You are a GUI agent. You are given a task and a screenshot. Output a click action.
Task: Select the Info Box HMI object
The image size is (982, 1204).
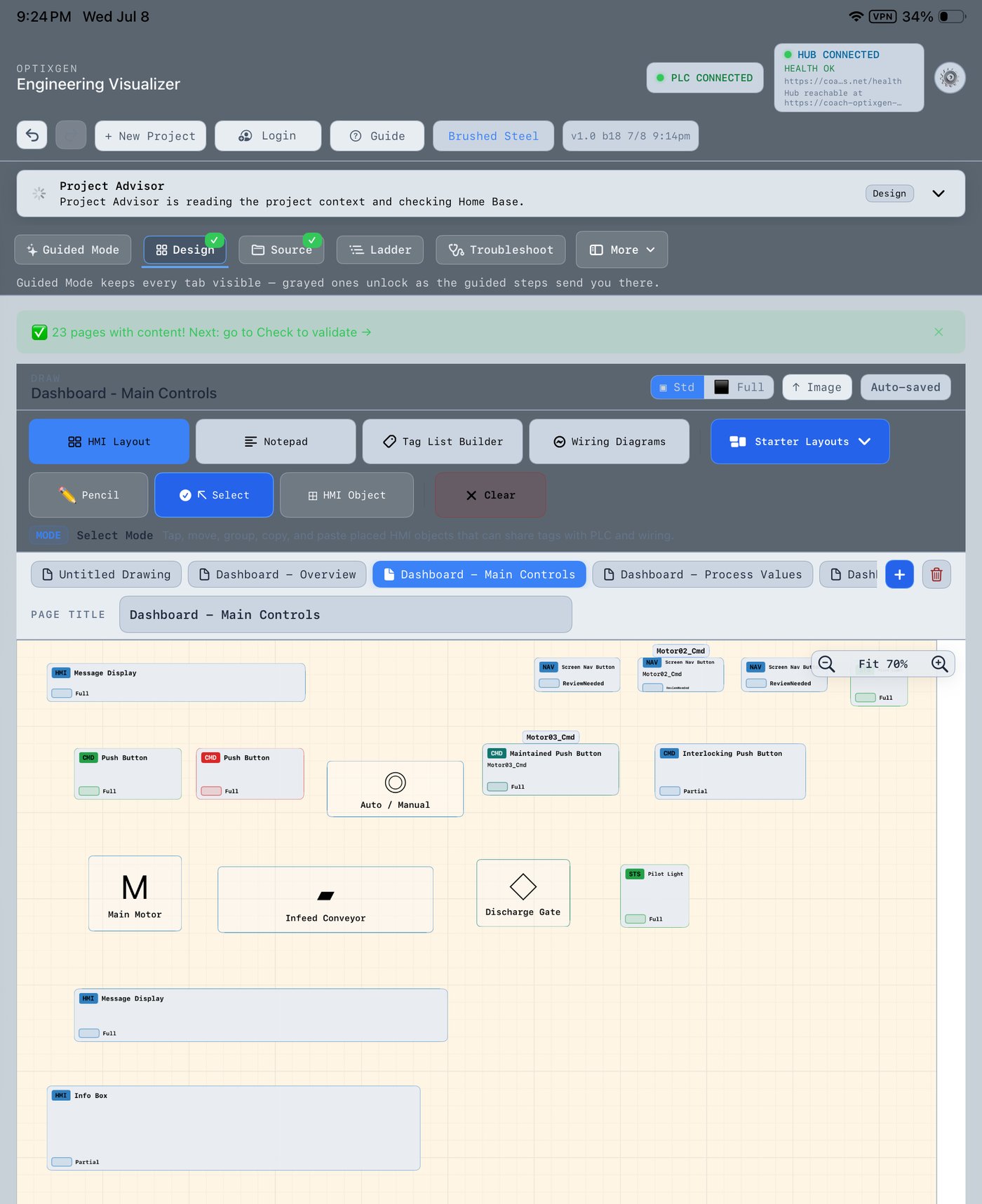click(234, 1128)
